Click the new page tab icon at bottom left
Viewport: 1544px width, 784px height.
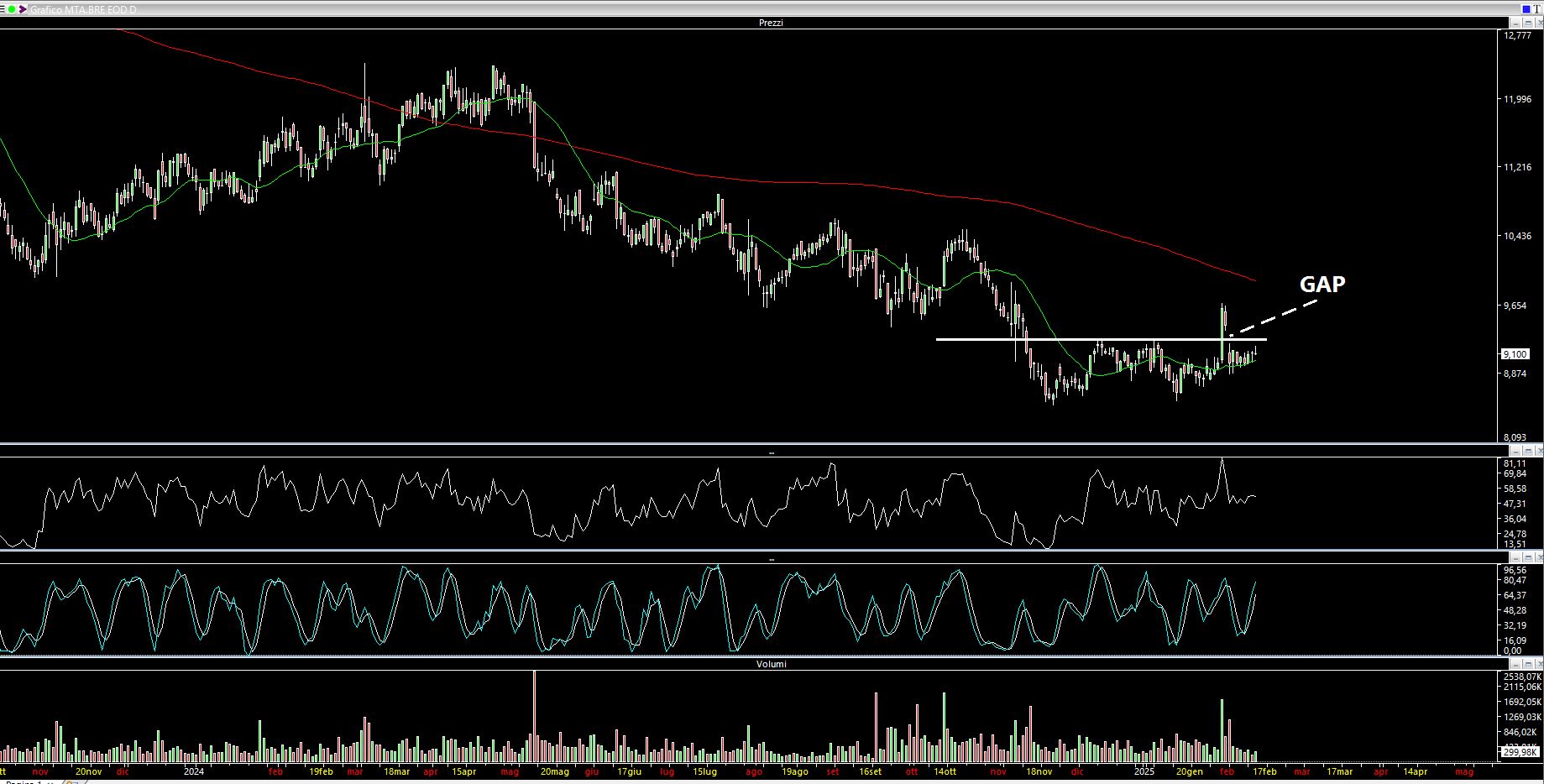[x=71, y=781]
